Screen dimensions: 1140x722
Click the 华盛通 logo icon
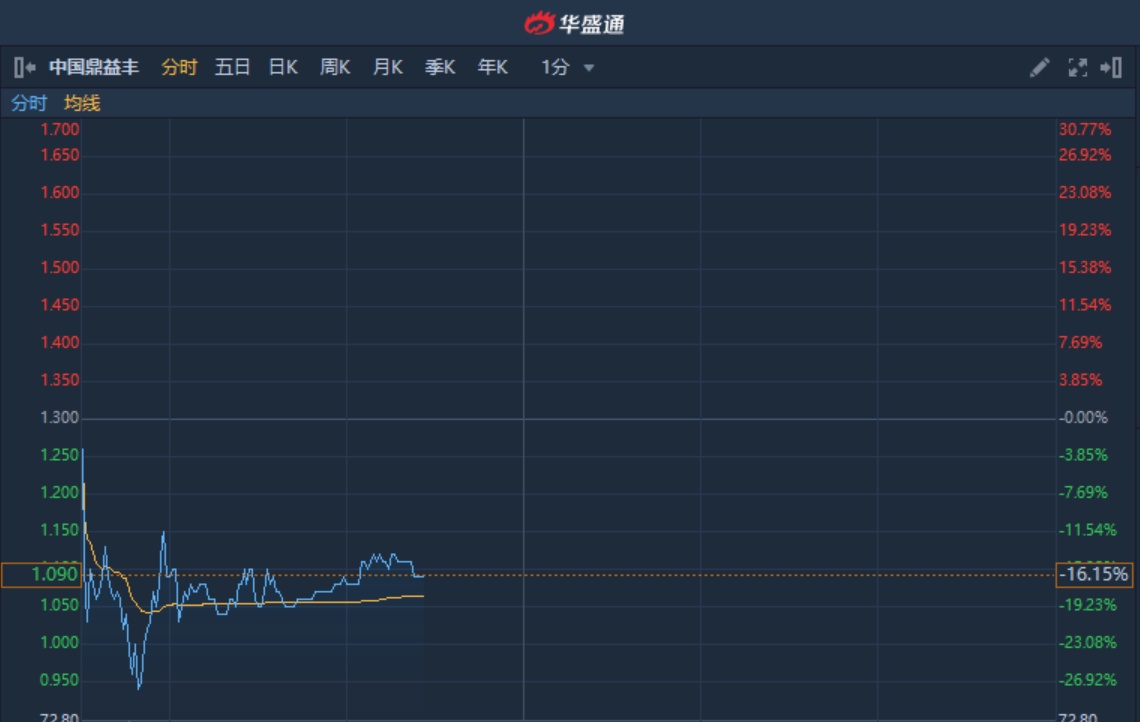coord(540,22)
